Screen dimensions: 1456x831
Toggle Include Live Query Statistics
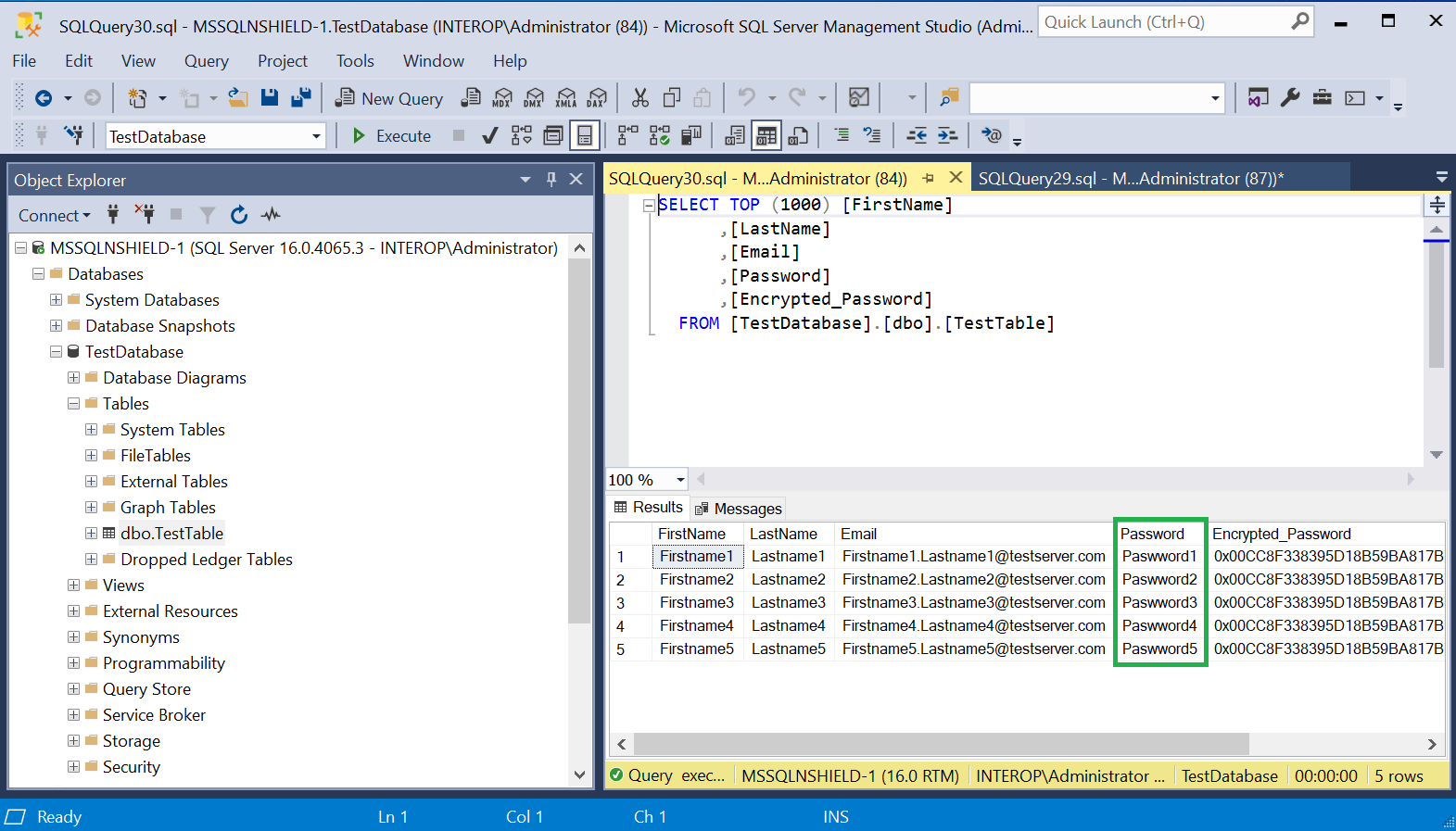click(x=659, y=136)
